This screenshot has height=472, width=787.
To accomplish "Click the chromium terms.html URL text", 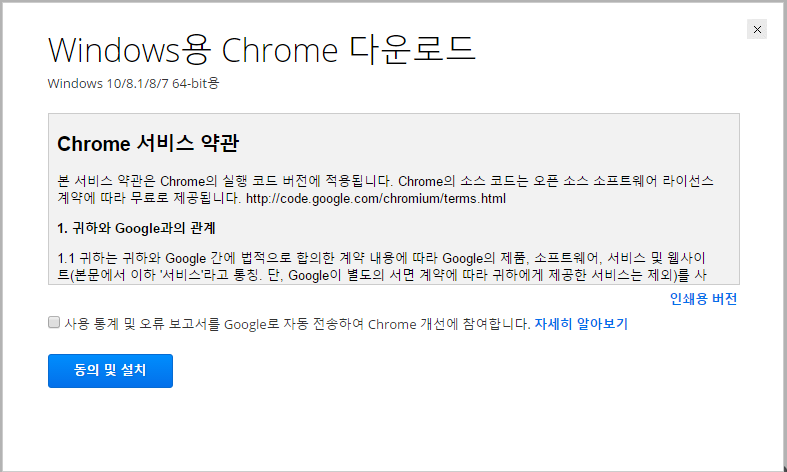I will 375,199.
